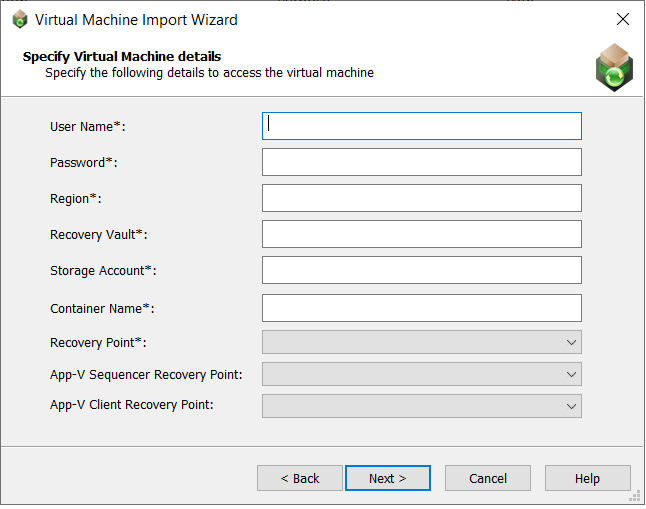Click the Virtual Machine Import Wizard title text
646x509 pixels.
pyautogui.click(x=136, y=19)
